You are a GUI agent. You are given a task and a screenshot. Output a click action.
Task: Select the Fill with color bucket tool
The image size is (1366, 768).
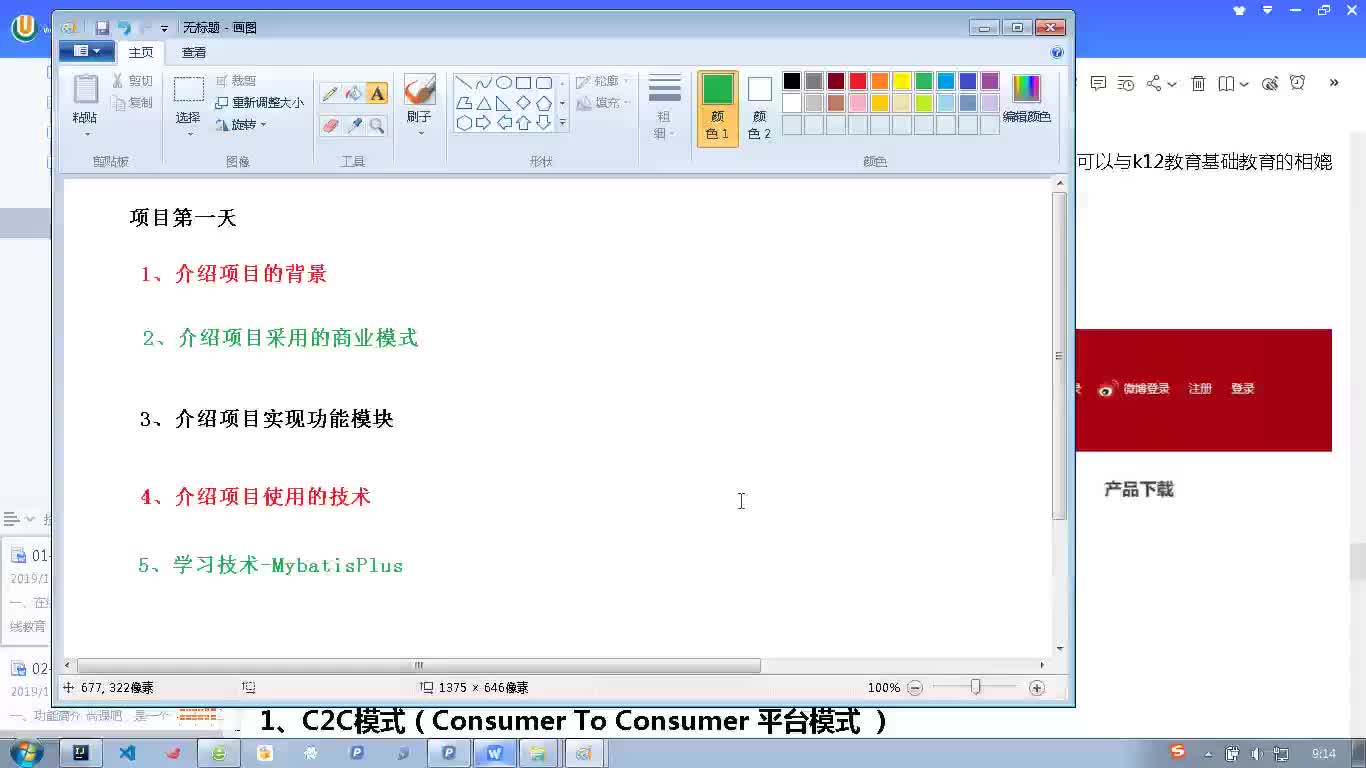coord(354,93)
